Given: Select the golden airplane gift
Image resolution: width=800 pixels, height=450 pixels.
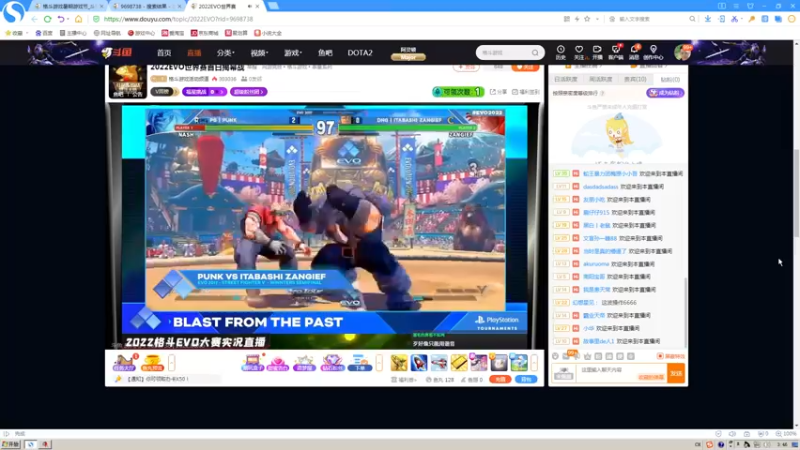Looking at the screenshot, I should [x=398, y=363].
